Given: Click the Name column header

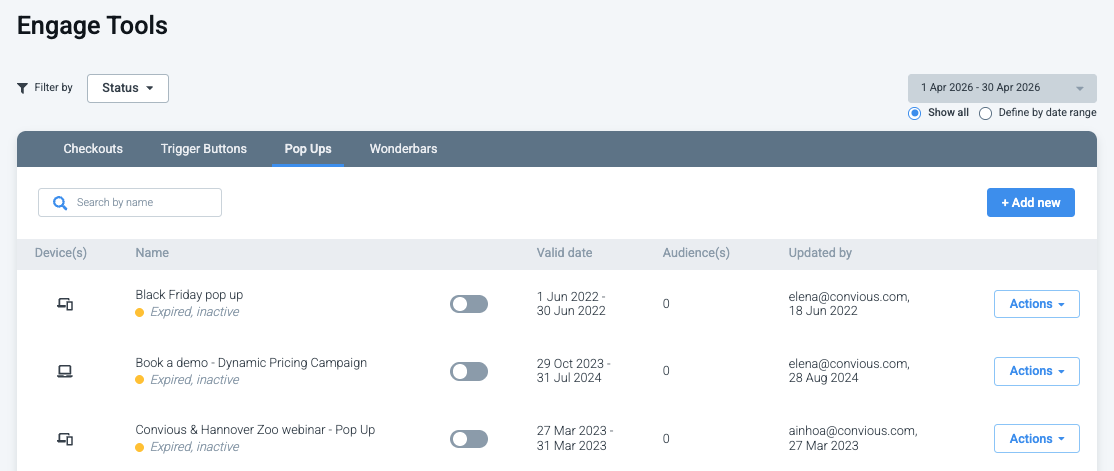Looking at the screenshot, I should 152,253.
